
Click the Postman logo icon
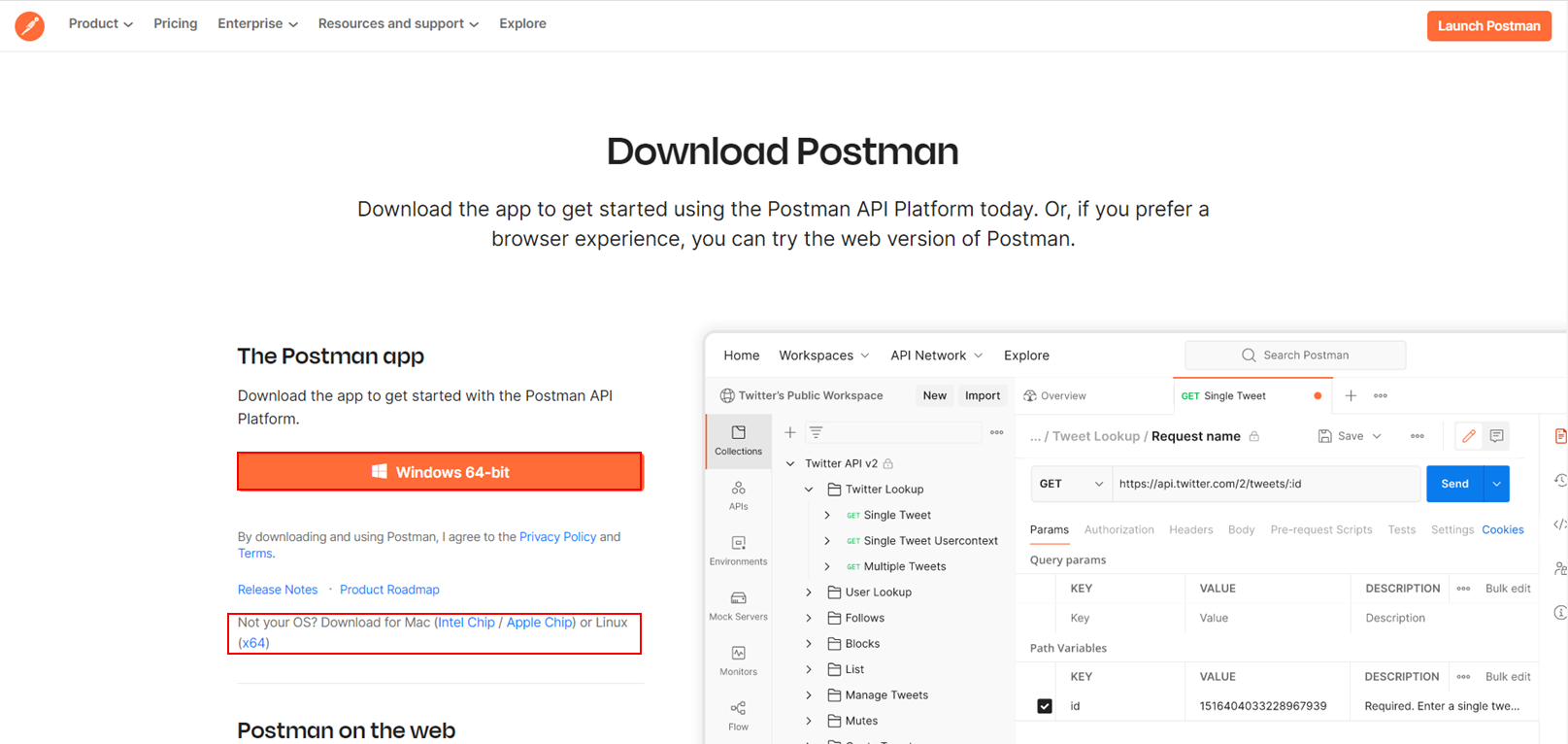pyautogui.click(x=29, y=25)
